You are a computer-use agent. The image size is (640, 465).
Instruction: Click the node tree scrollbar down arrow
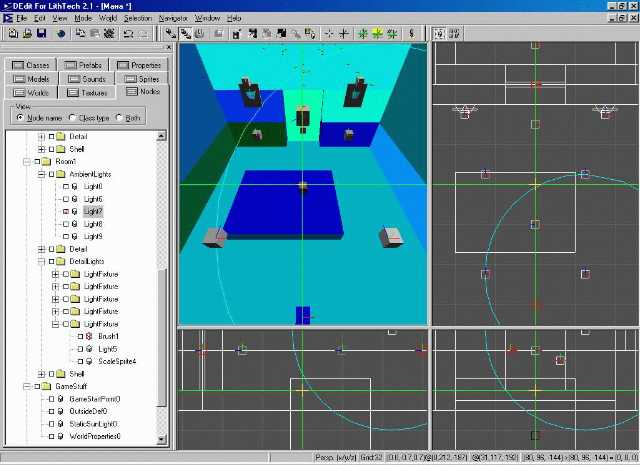tap(162, 439)
